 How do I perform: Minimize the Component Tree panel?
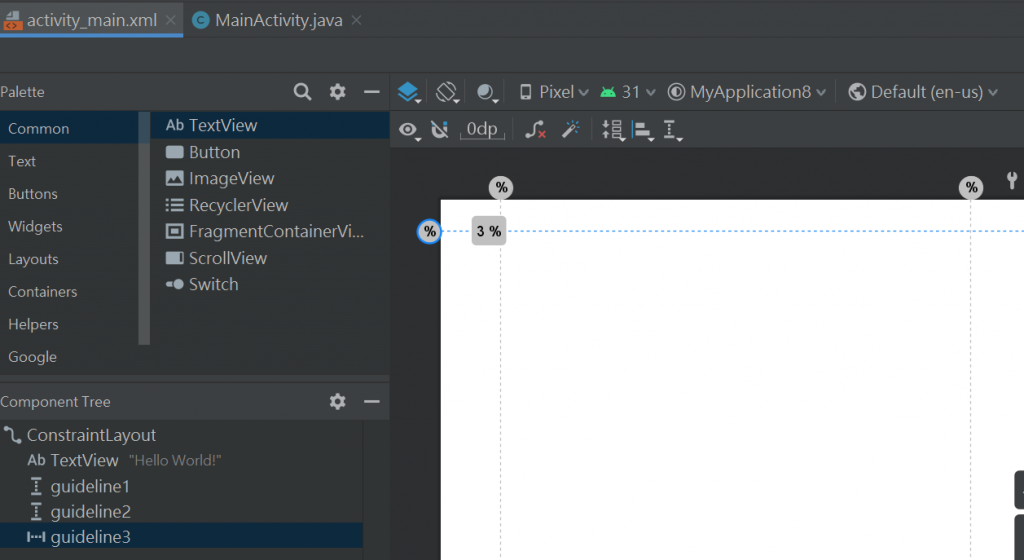tap(372, 401)
